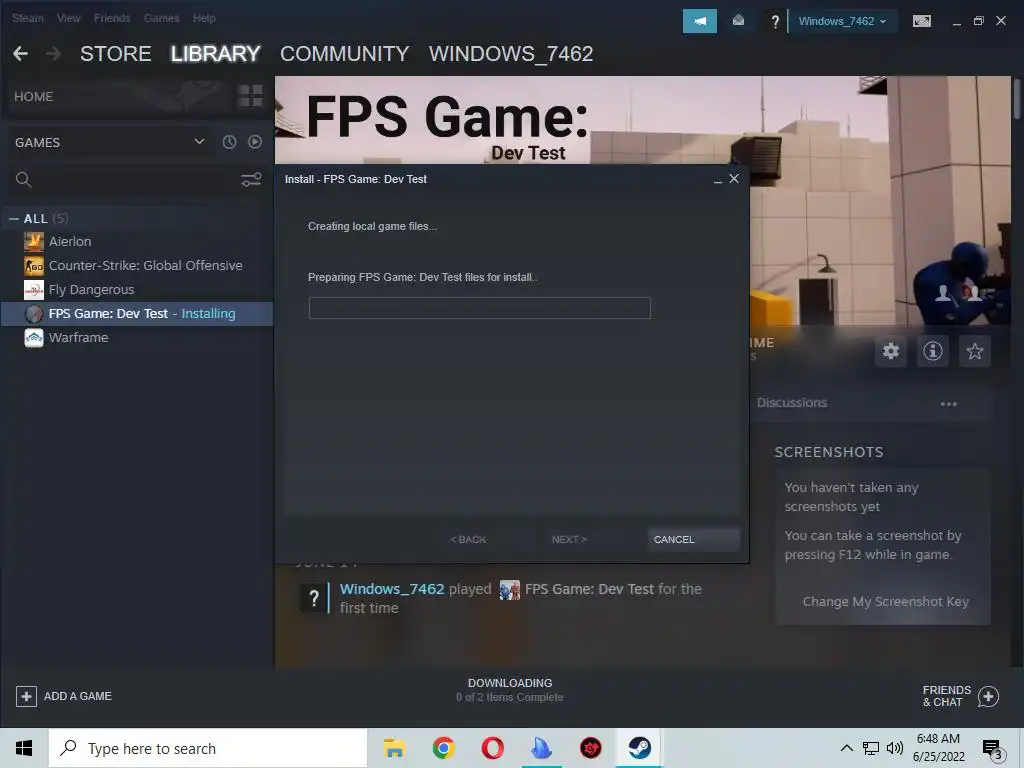The image size is (1024, 768).
Task: Open Friends & Chat plus icon
Action: (988, 696)
